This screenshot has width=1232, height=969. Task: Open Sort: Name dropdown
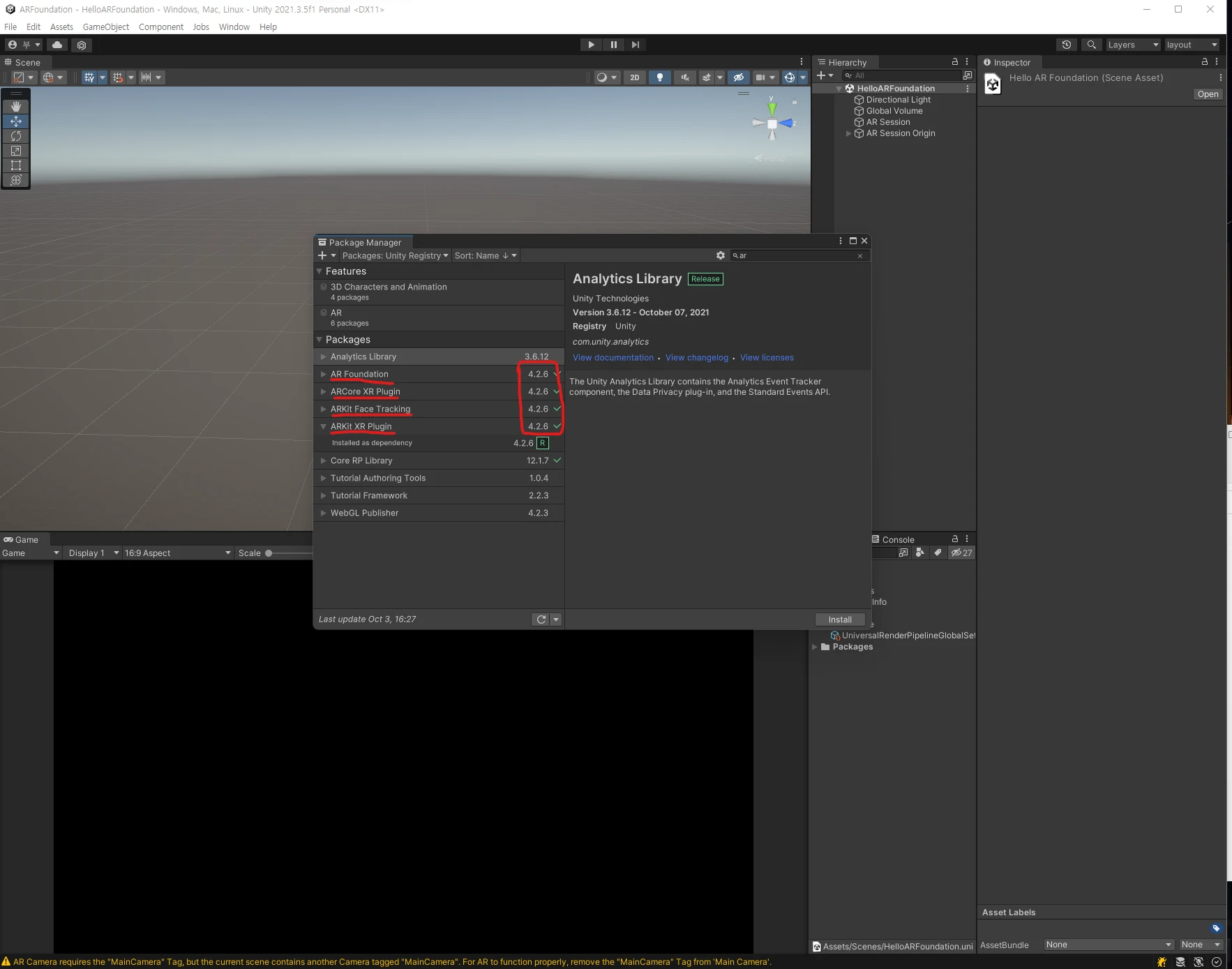[486, 255]
